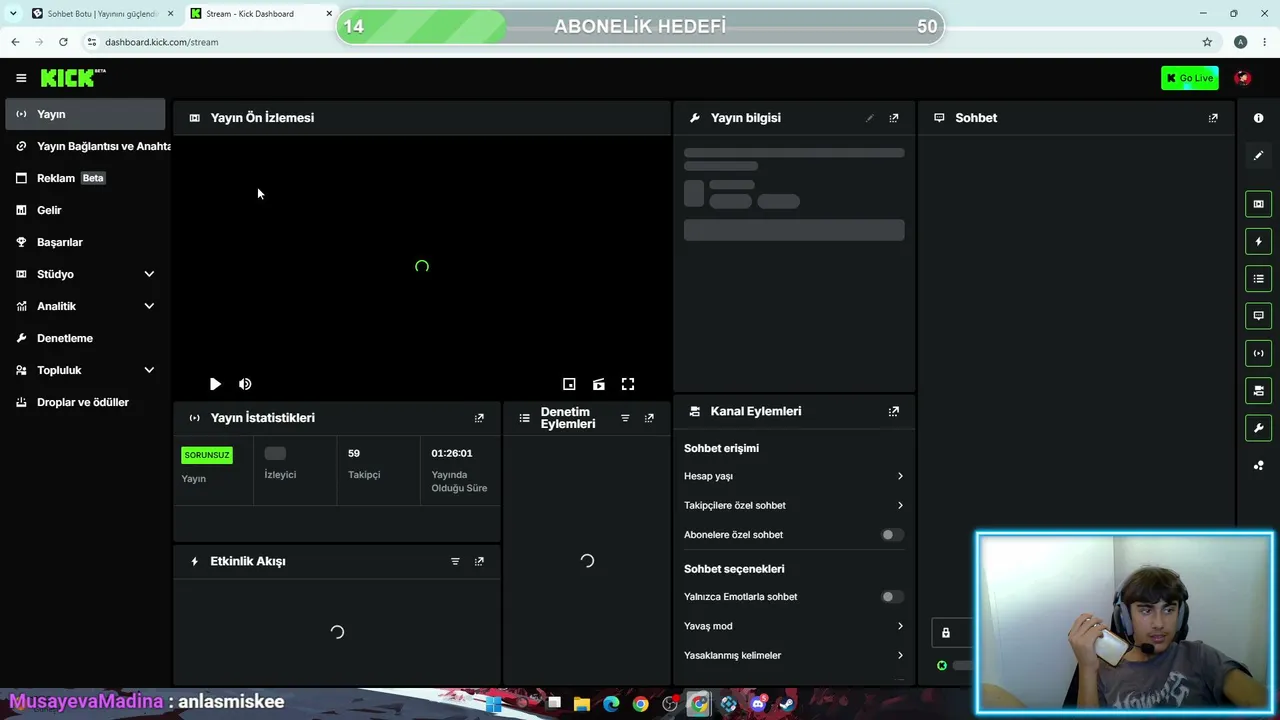Open File Explorer from the taskbar

click(x=582, y=704)
